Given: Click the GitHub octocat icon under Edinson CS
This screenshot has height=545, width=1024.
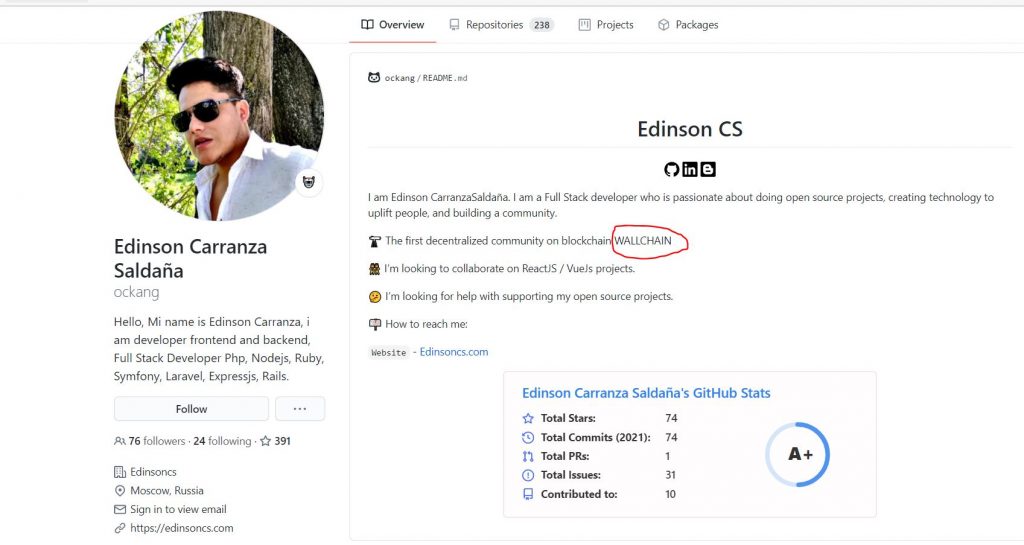Looking at the screenshot, I should tap(671, 170).
